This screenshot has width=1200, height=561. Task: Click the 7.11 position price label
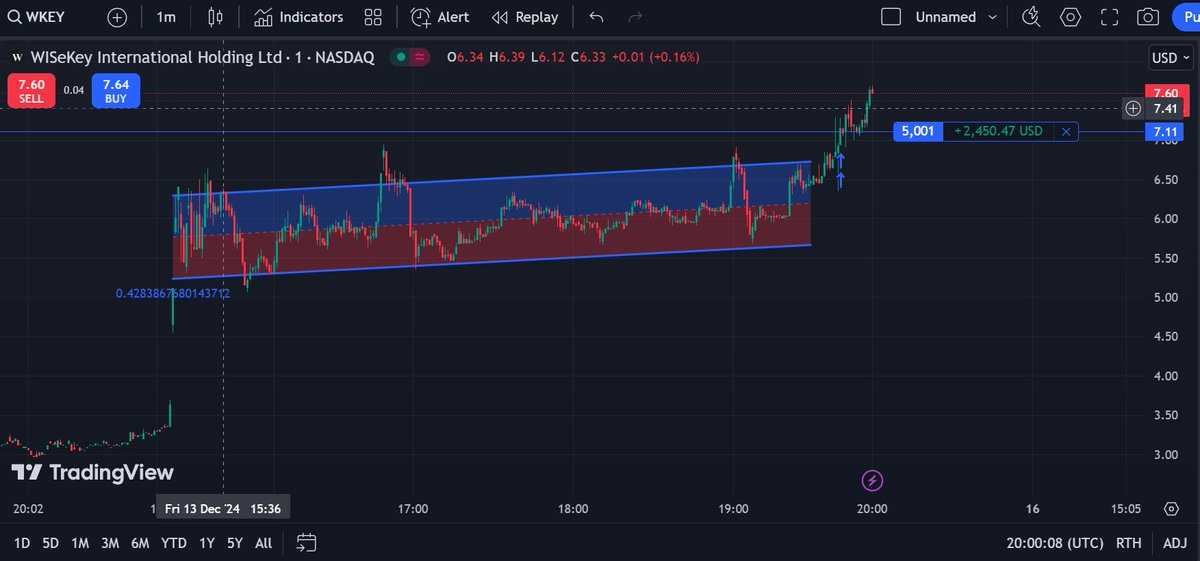click(1164, 132)
